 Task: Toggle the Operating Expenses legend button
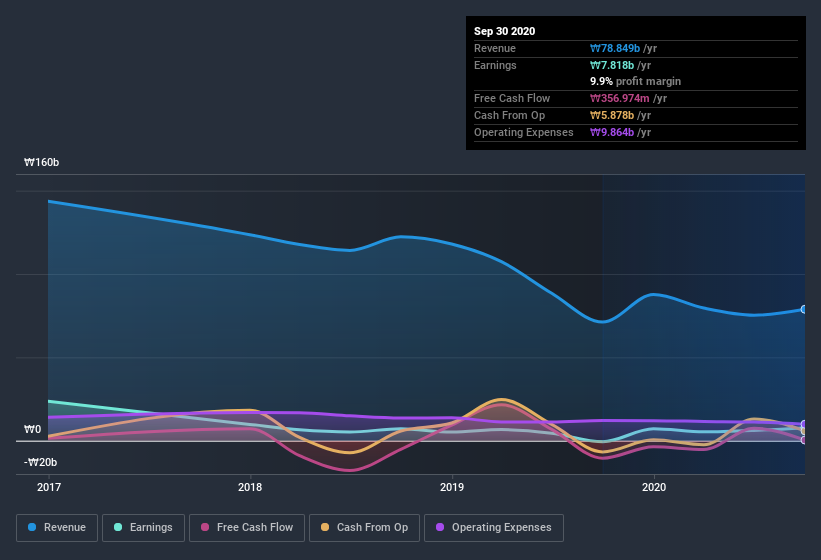(x=494, y=528)
